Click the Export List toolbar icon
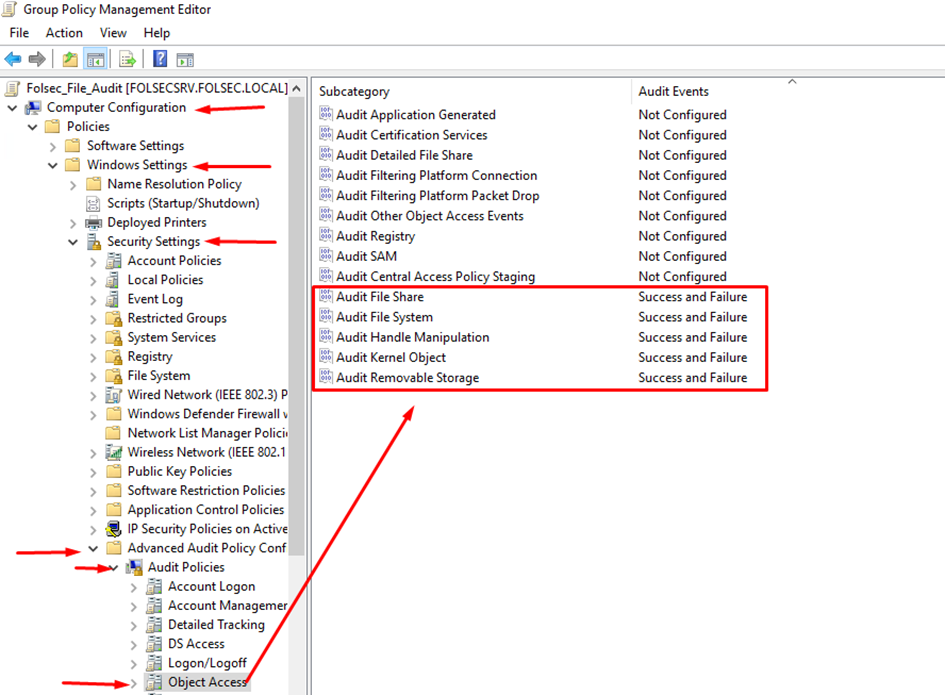The width and height of the screenshot is (945, 695). (x=127, y=59)
